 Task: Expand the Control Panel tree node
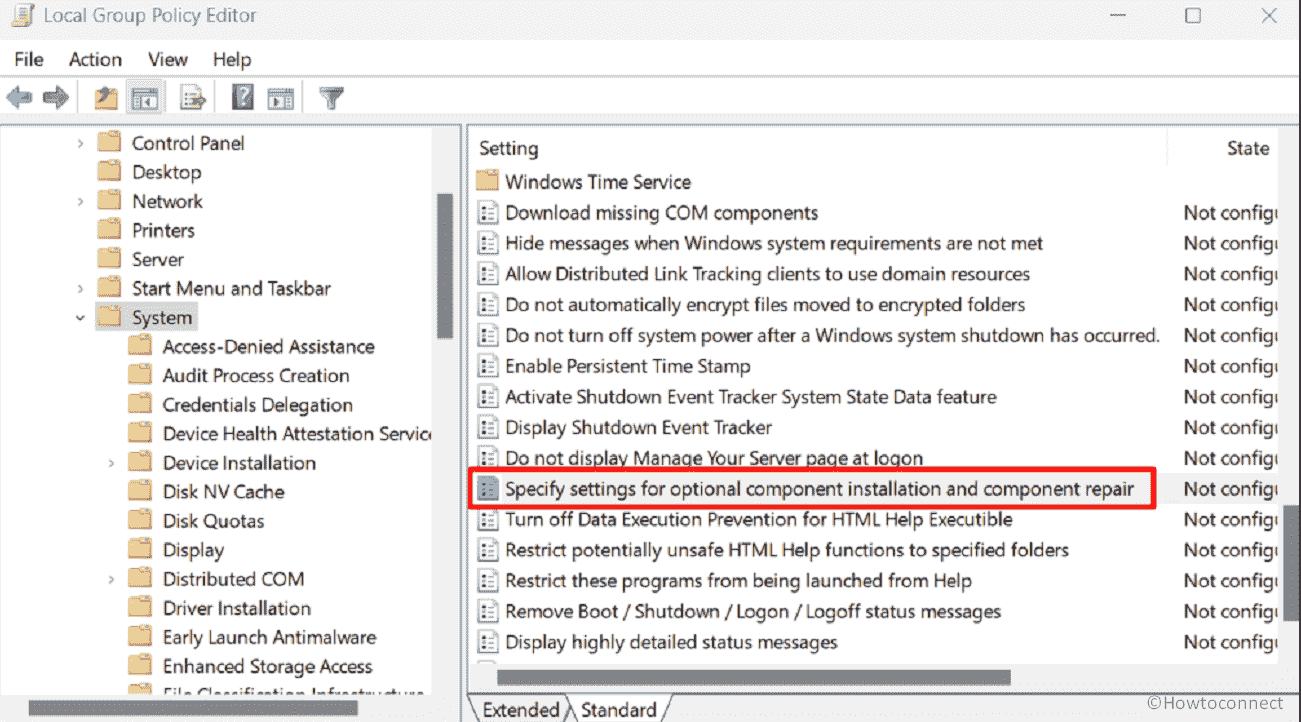click(81, 144)
